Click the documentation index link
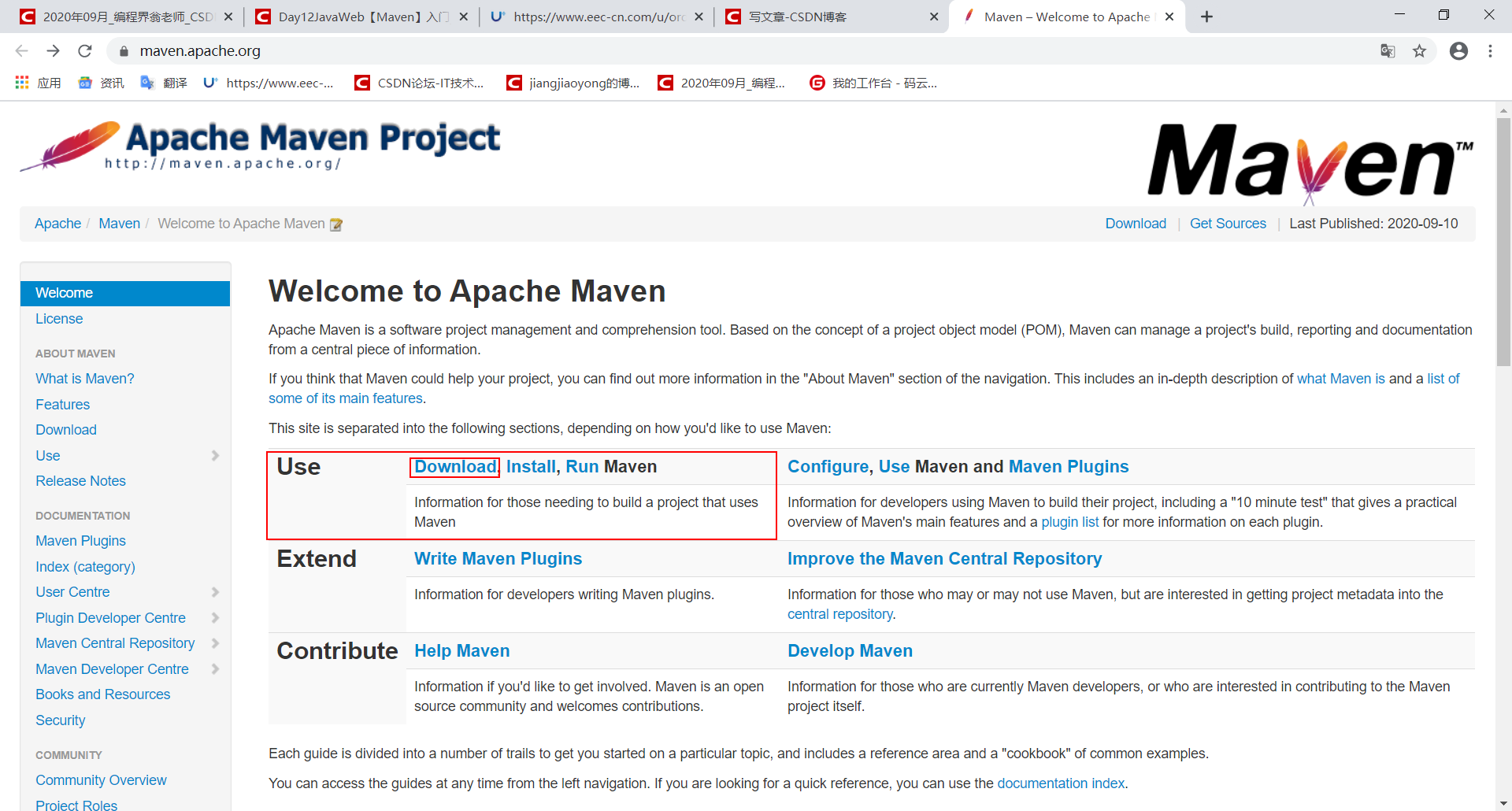1512x811 pixels. pos(1061,783)
